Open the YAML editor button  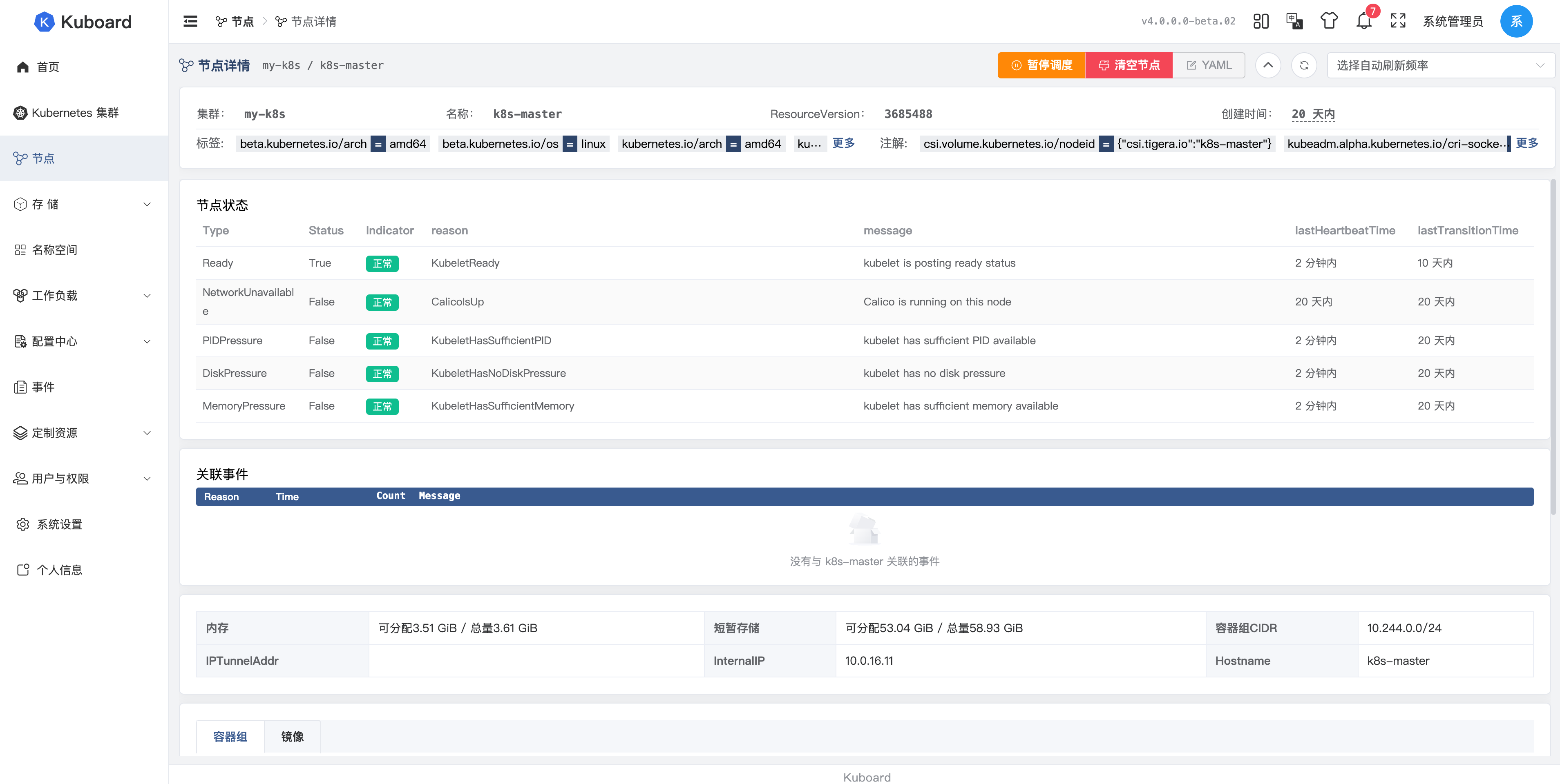1209,65
